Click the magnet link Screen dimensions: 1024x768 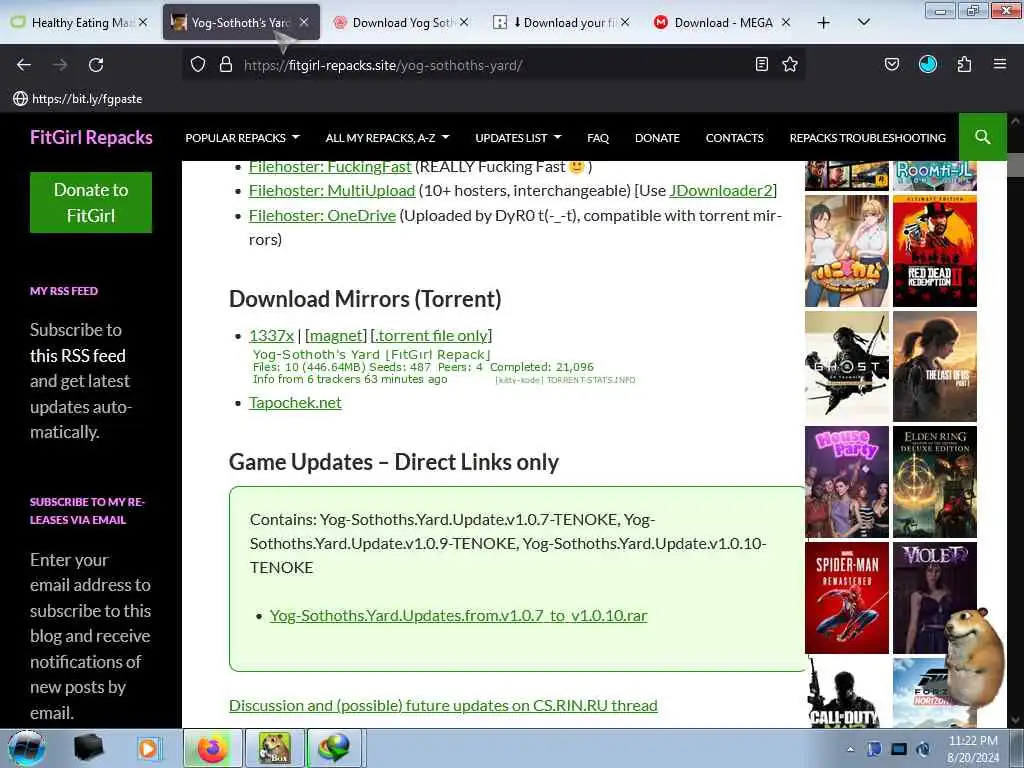[x=336, y=336]
